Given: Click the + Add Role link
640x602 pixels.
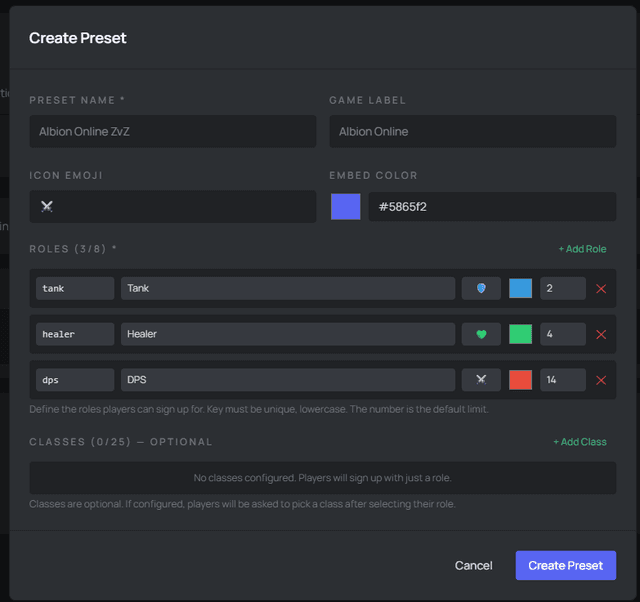Looking at the screenshot, I should (x=582, y=249).
